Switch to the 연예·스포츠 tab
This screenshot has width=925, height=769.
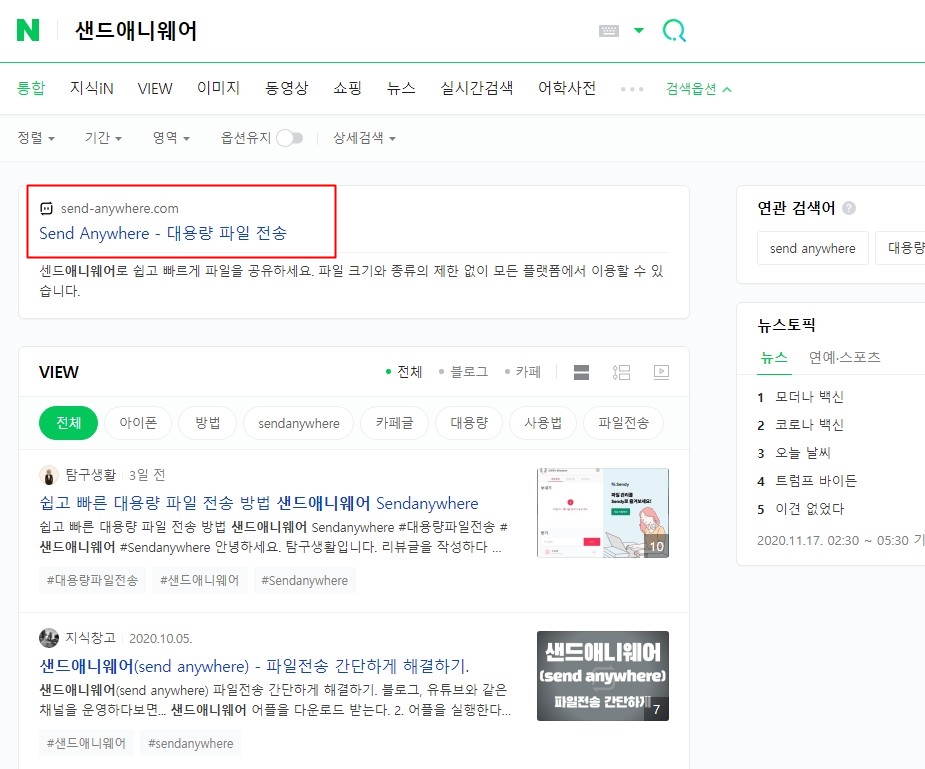[844, 357]
